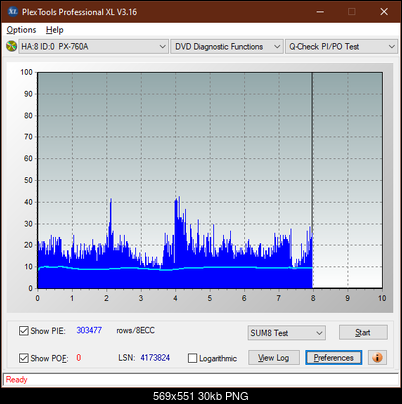
Task: Click the PlexTools XL title bar icon
Action: click(x=12, y=12)
